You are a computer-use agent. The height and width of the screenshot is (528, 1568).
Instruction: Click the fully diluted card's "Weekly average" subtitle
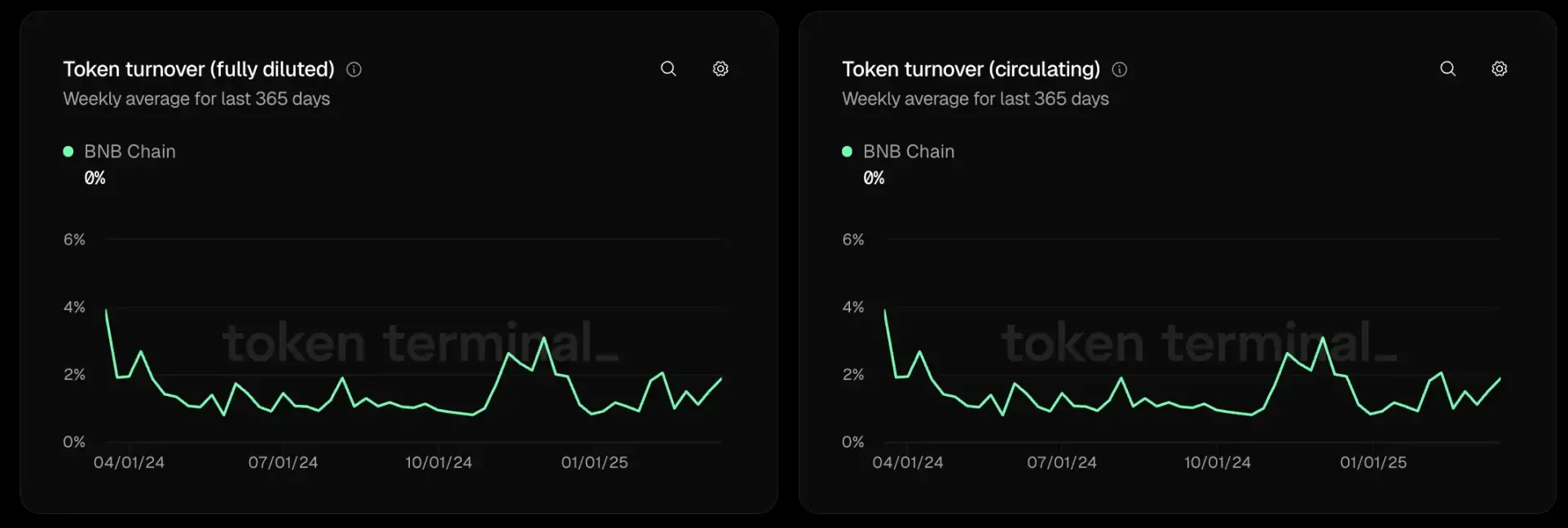(196, 99)
